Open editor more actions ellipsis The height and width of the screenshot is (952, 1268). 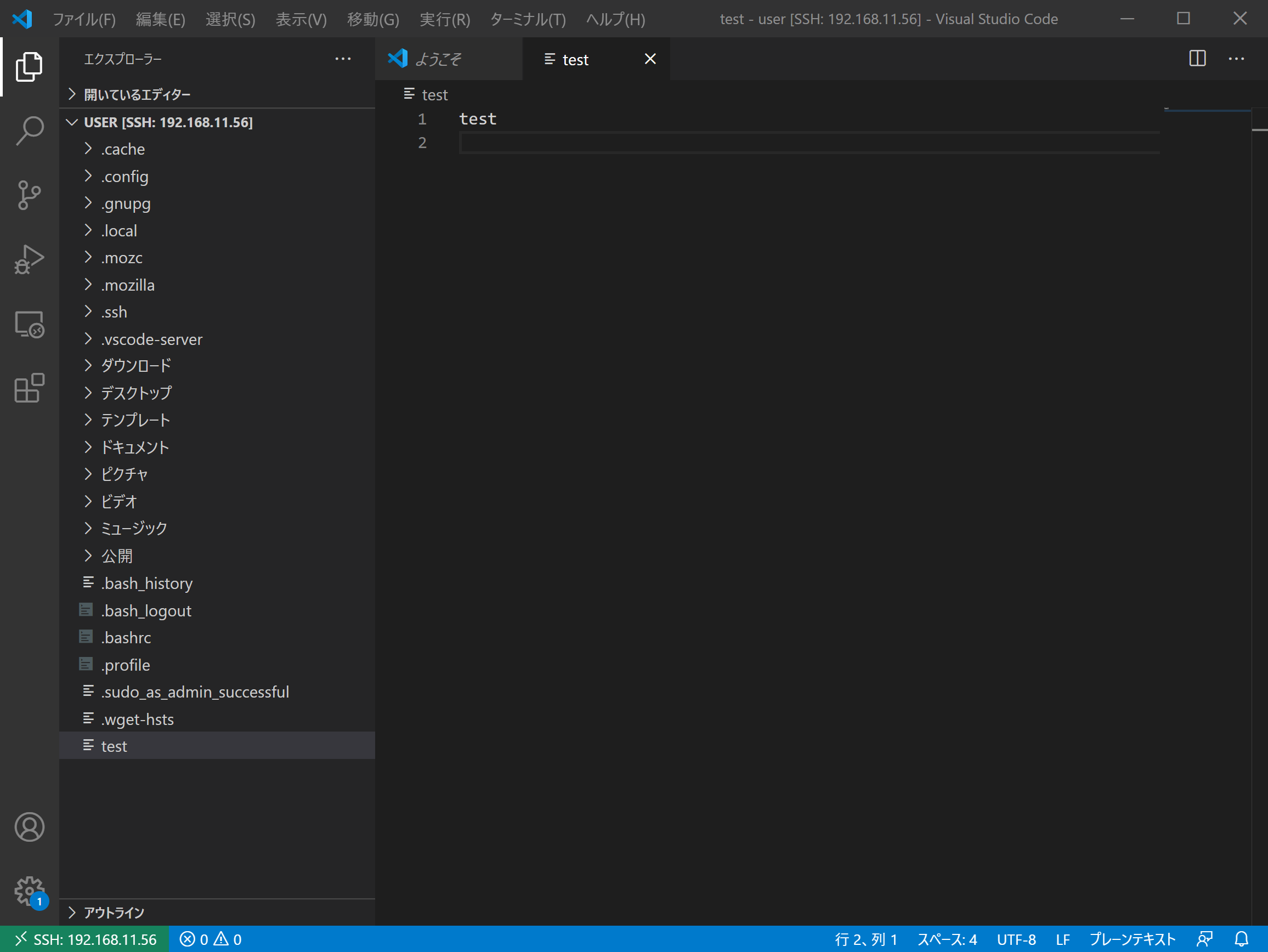(x=1237, y=59)
